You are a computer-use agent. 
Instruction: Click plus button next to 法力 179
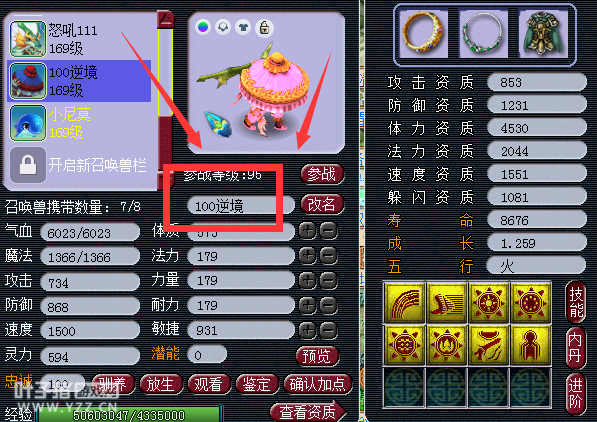[x=308, y=256]
